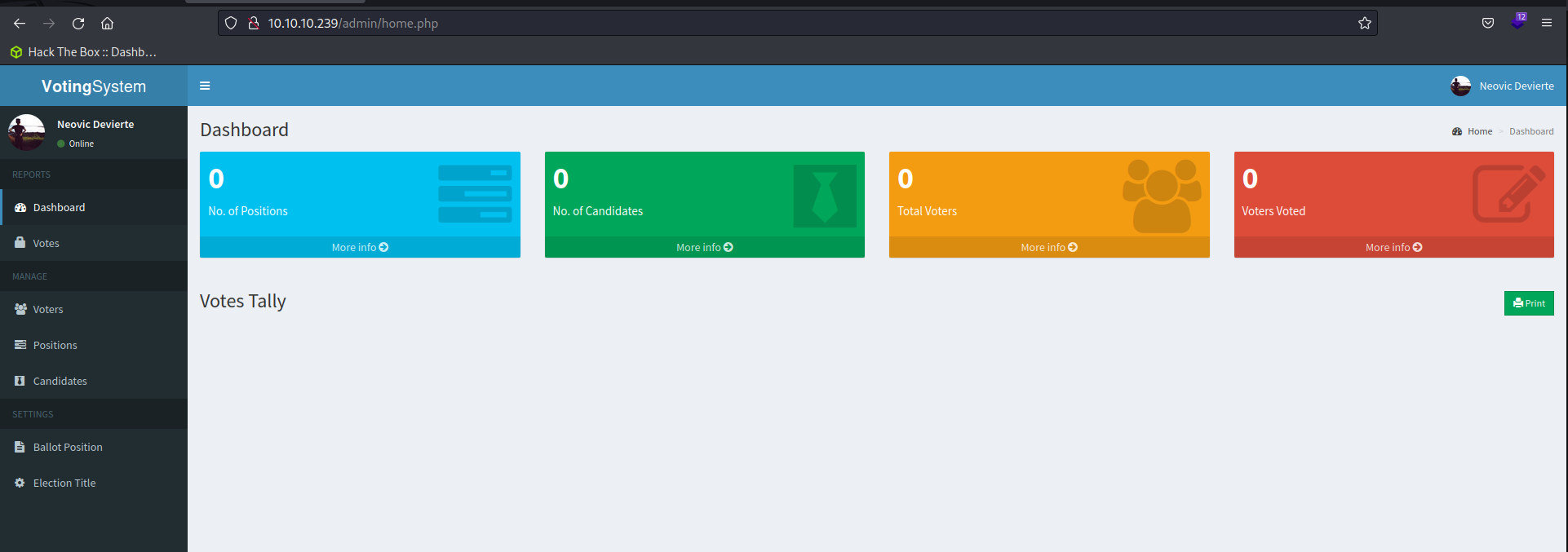Click the No. of Candidates label

598,211
